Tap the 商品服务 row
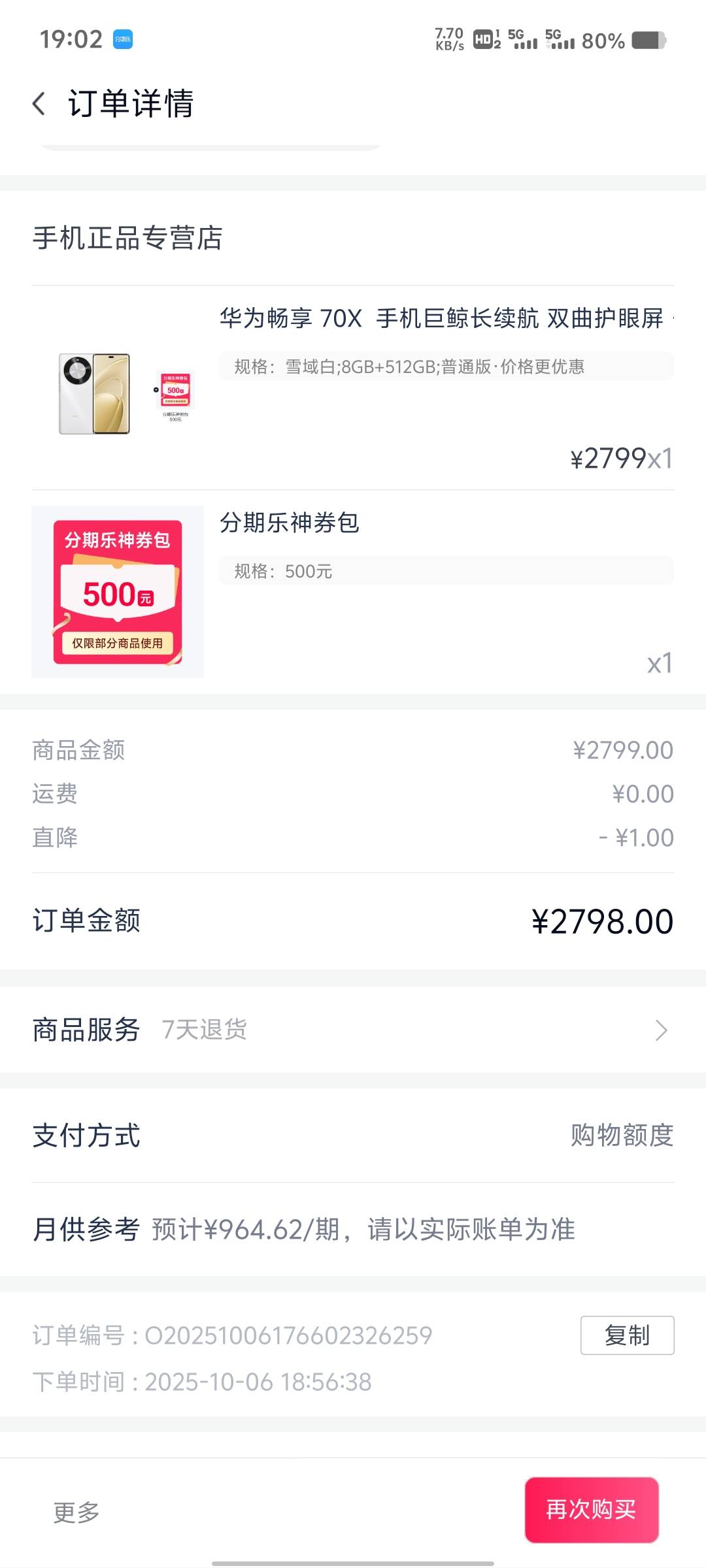This screenshot has height=1568, width=706. (353, 1030)
